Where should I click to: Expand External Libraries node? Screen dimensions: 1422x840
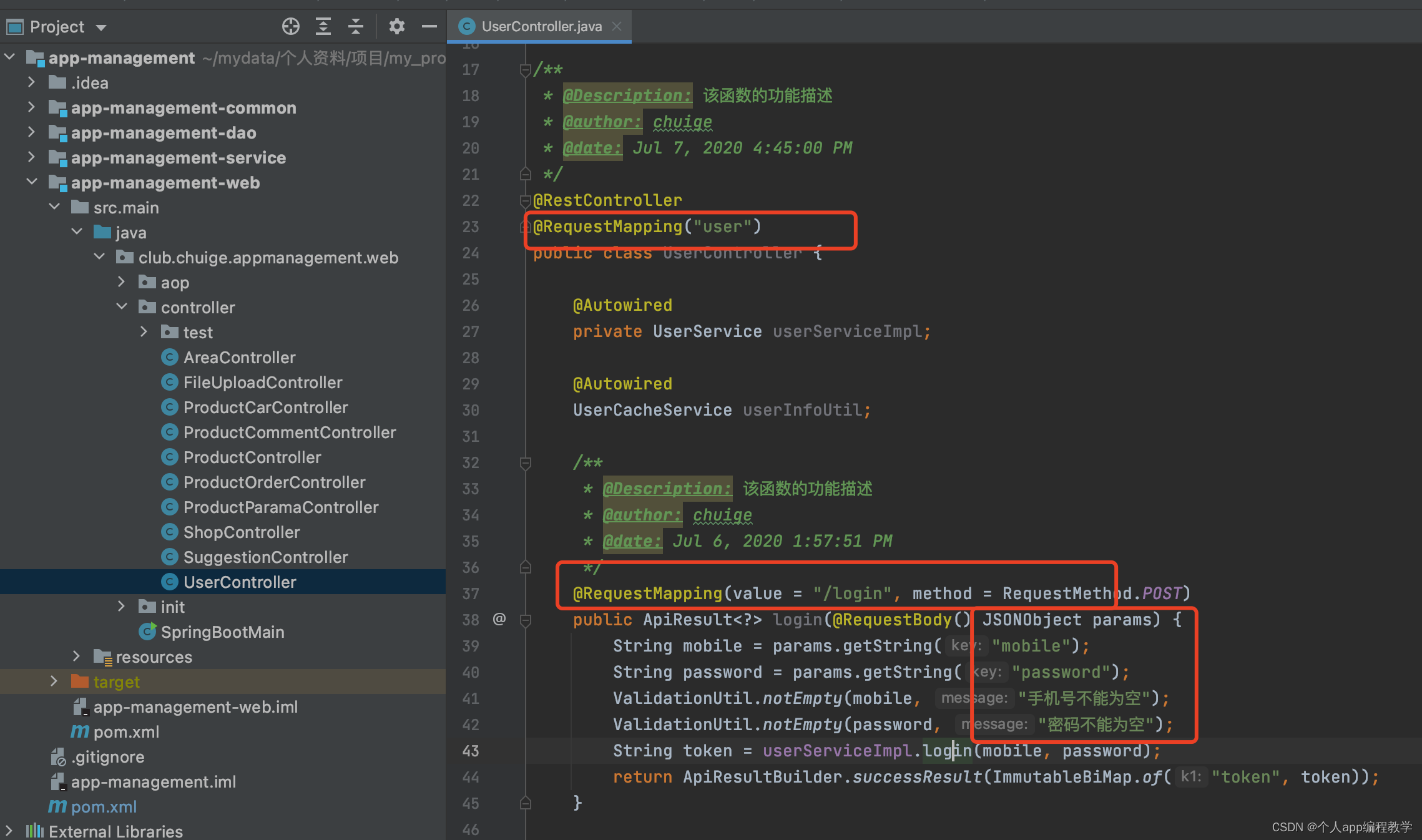[x=9, y=831]
